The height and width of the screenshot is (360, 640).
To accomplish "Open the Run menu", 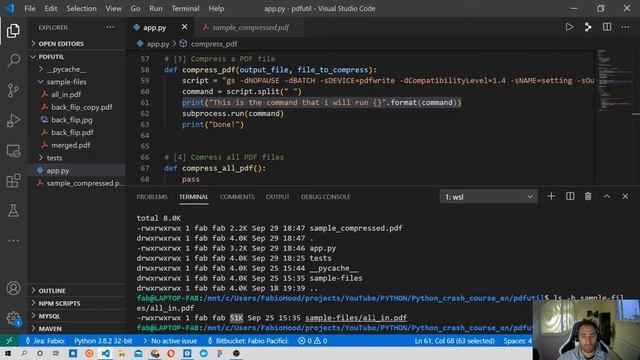I will click(x=156, y=8).
